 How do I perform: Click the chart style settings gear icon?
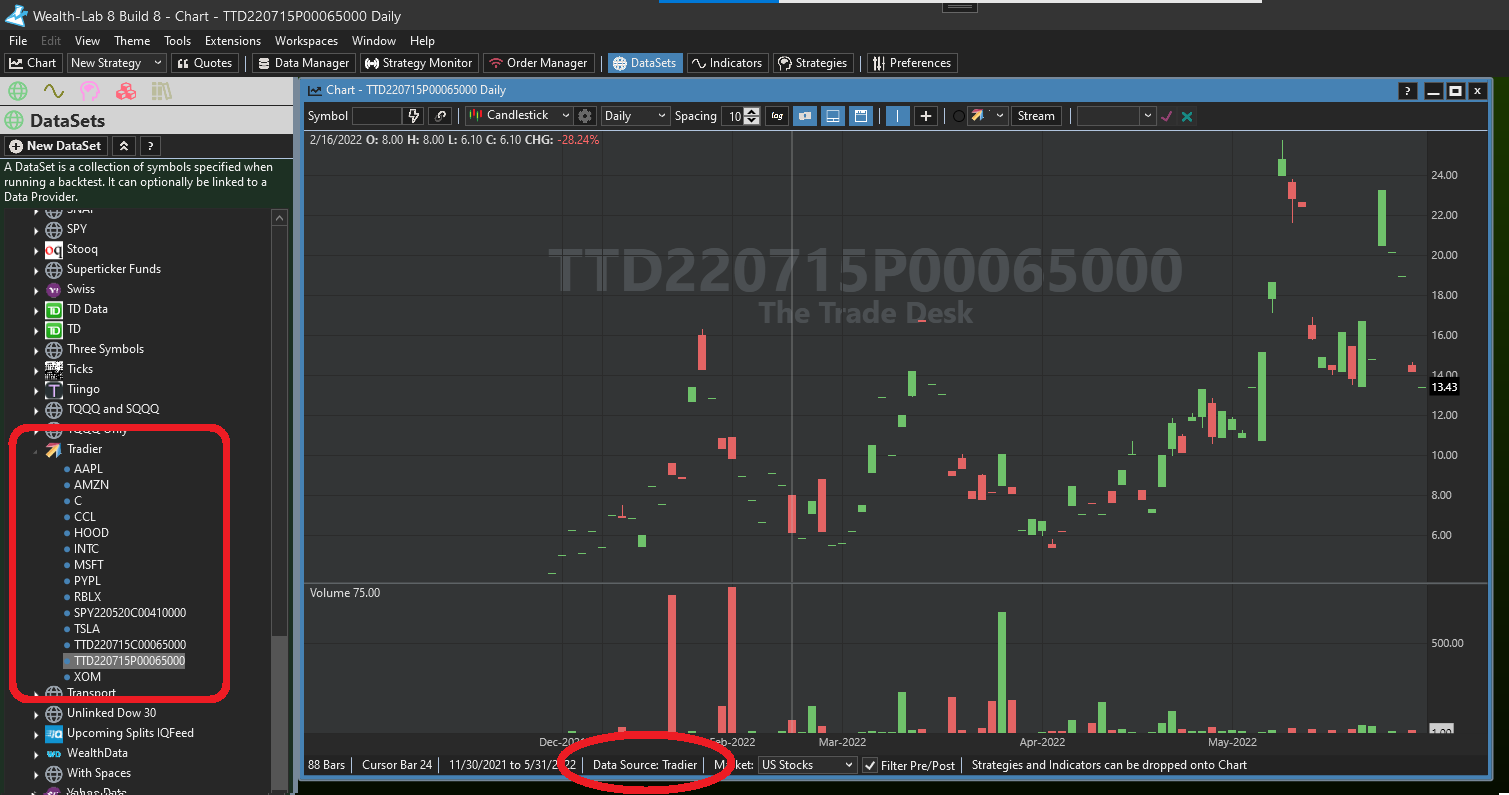click(x=586, y=116)
